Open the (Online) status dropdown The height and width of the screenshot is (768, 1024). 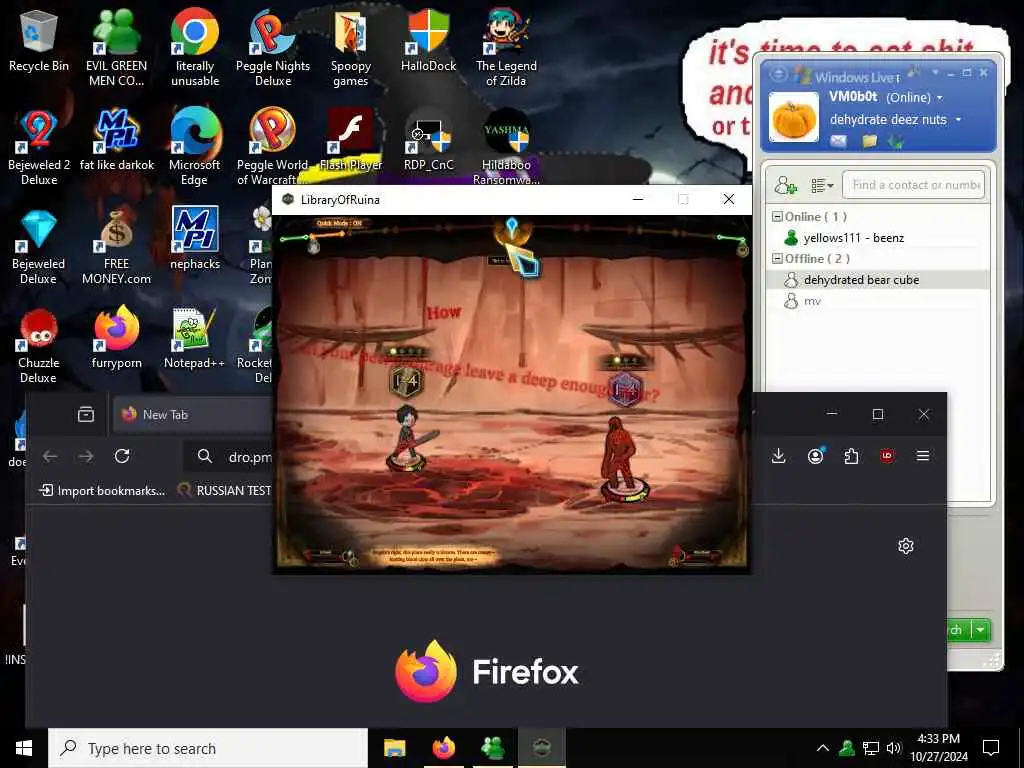coord(914,97)
